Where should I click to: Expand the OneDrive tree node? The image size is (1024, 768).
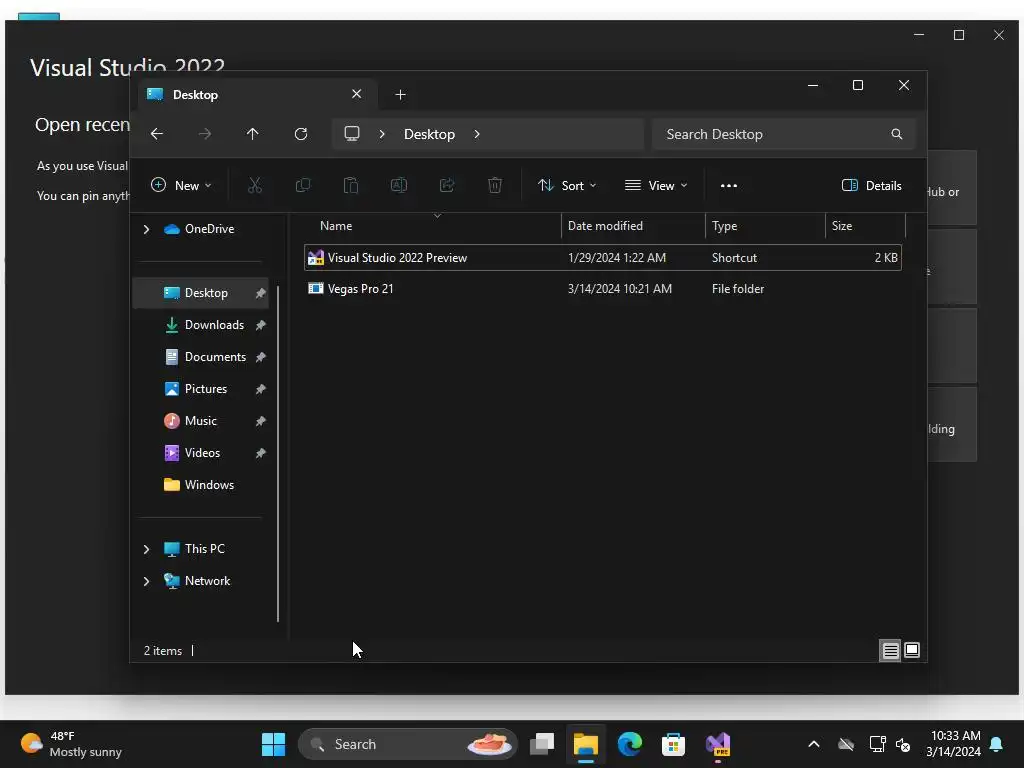click(146, 229)
